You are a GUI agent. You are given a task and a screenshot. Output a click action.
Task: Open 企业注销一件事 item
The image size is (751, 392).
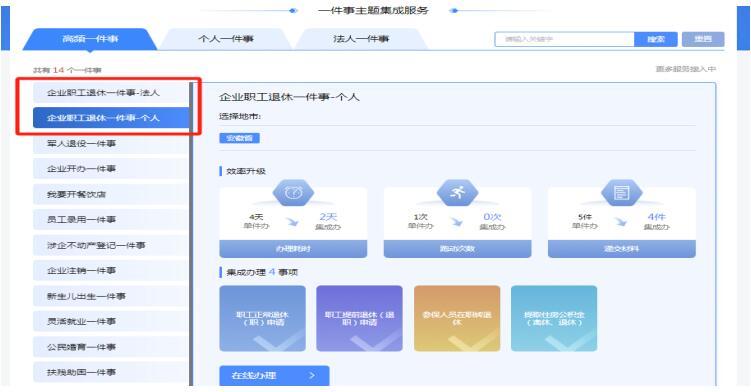point(111,270)
